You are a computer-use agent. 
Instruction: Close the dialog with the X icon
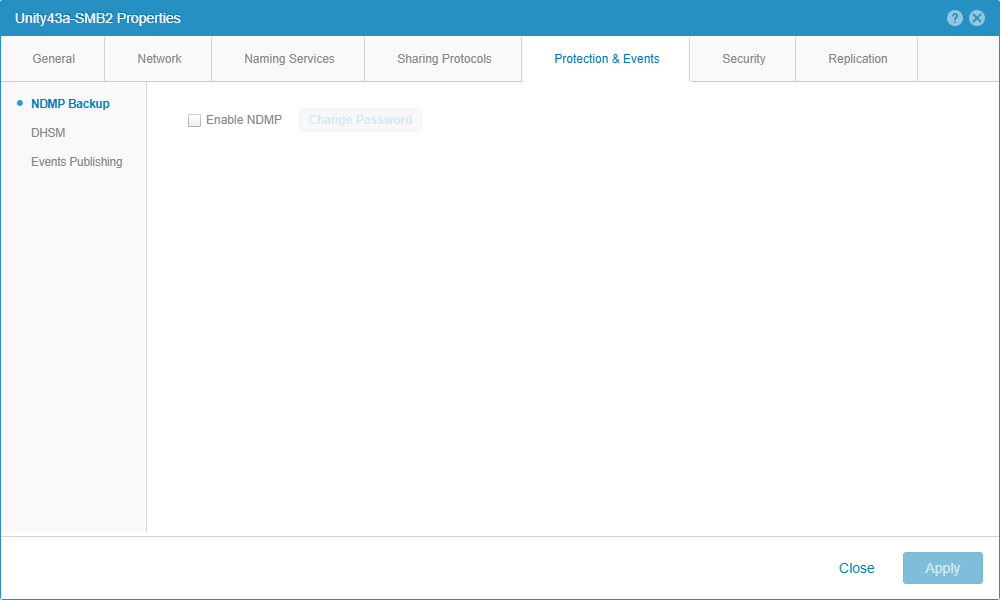977,18
